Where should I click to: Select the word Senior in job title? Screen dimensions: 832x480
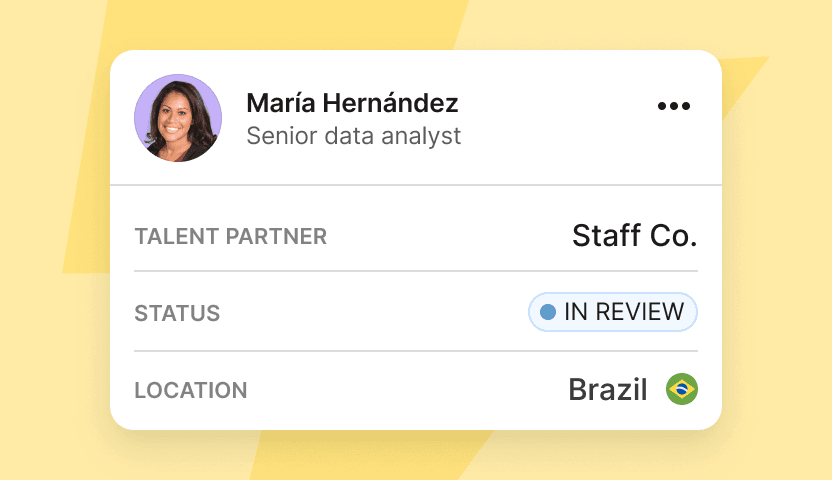coord(282,136)
